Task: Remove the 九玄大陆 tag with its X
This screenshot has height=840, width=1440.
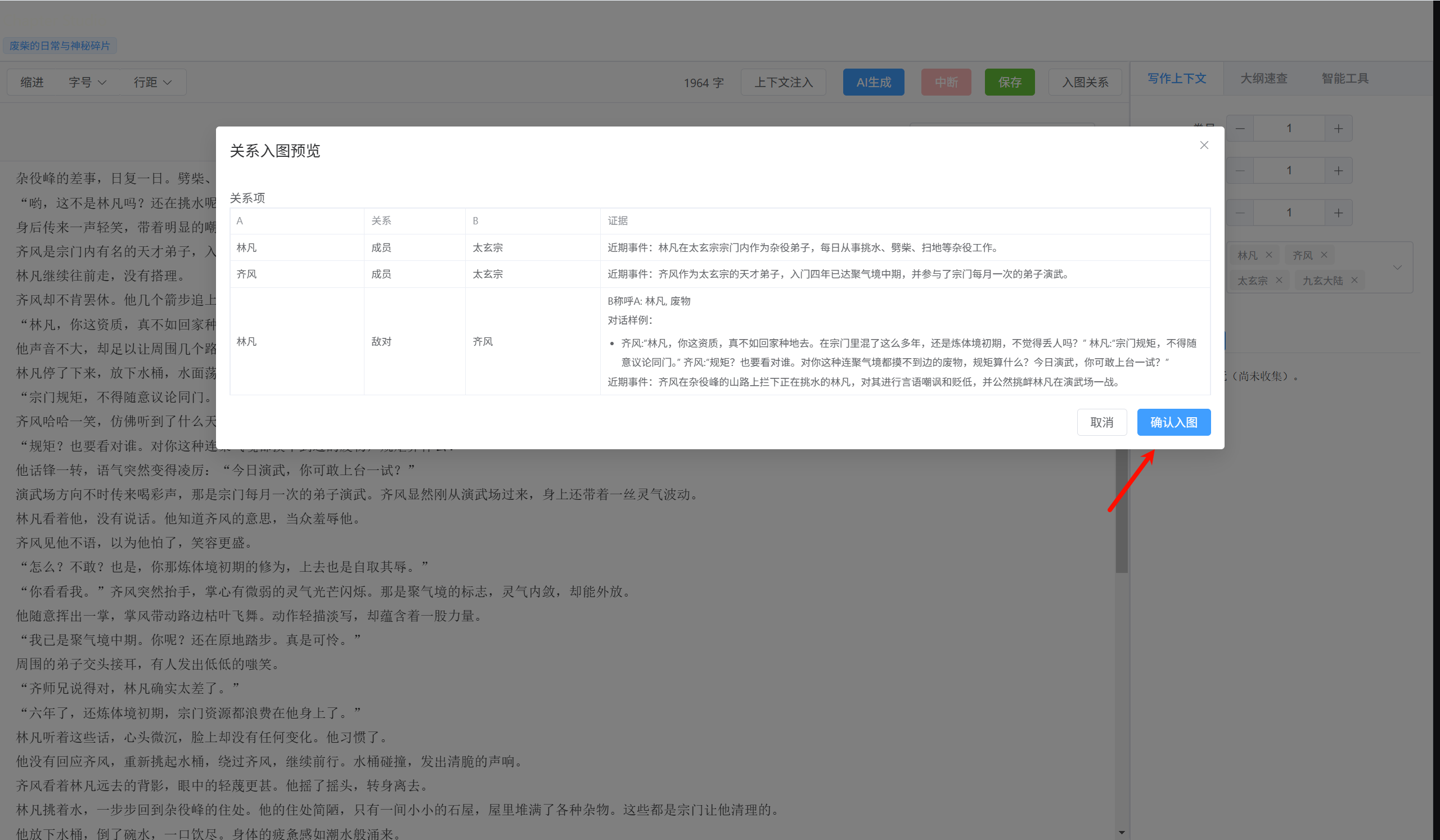Action: point(1354,280)
